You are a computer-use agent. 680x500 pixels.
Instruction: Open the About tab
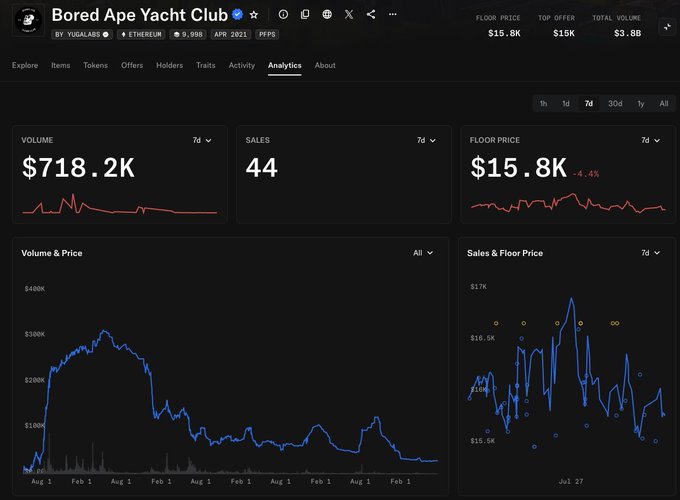click(325, 65)
